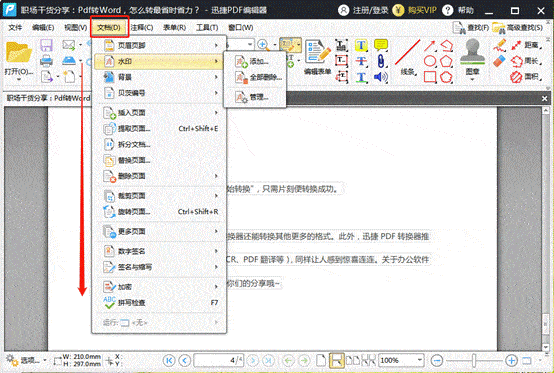The width and height of the screenshot is (554, 373).
Task: Click the page number input field
Action: (219, 361)
